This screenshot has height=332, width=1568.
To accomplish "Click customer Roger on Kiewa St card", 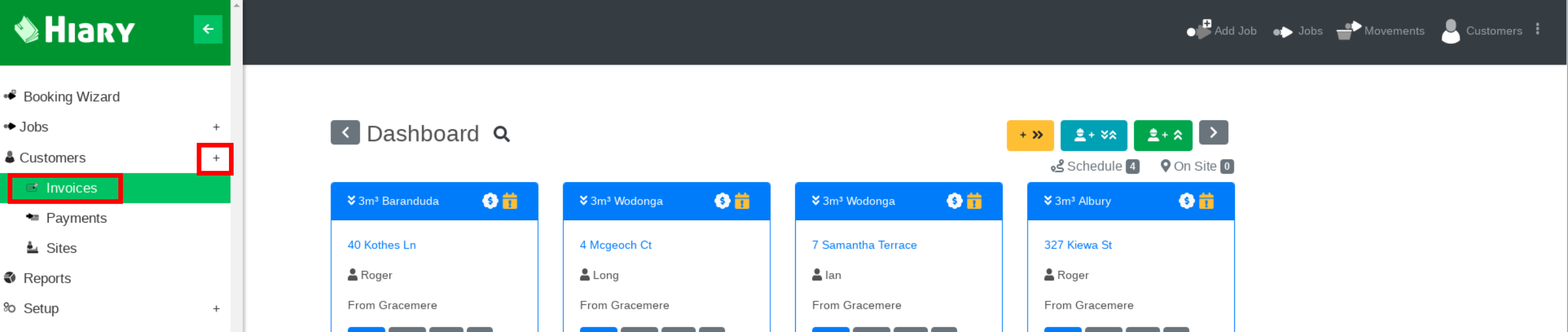I will point(1066,275).
